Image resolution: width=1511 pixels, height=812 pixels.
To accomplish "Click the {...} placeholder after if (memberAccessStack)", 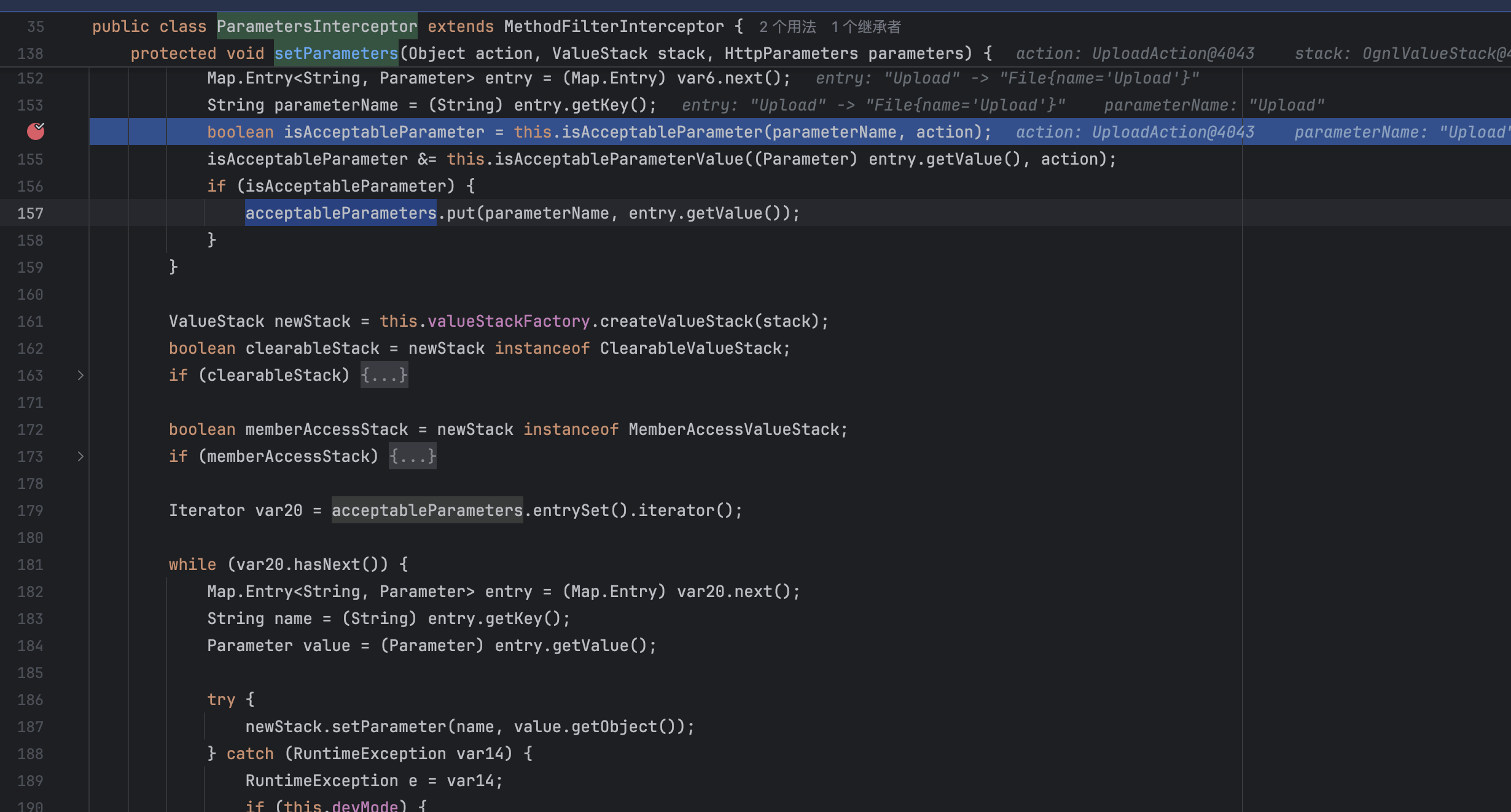I will (412, 456).
